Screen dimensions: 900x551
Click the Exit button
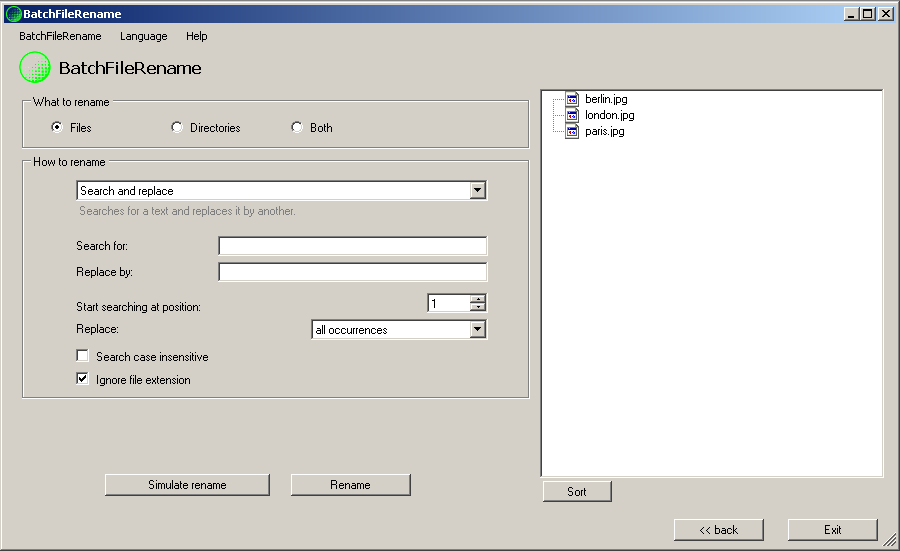pos(832,530)
